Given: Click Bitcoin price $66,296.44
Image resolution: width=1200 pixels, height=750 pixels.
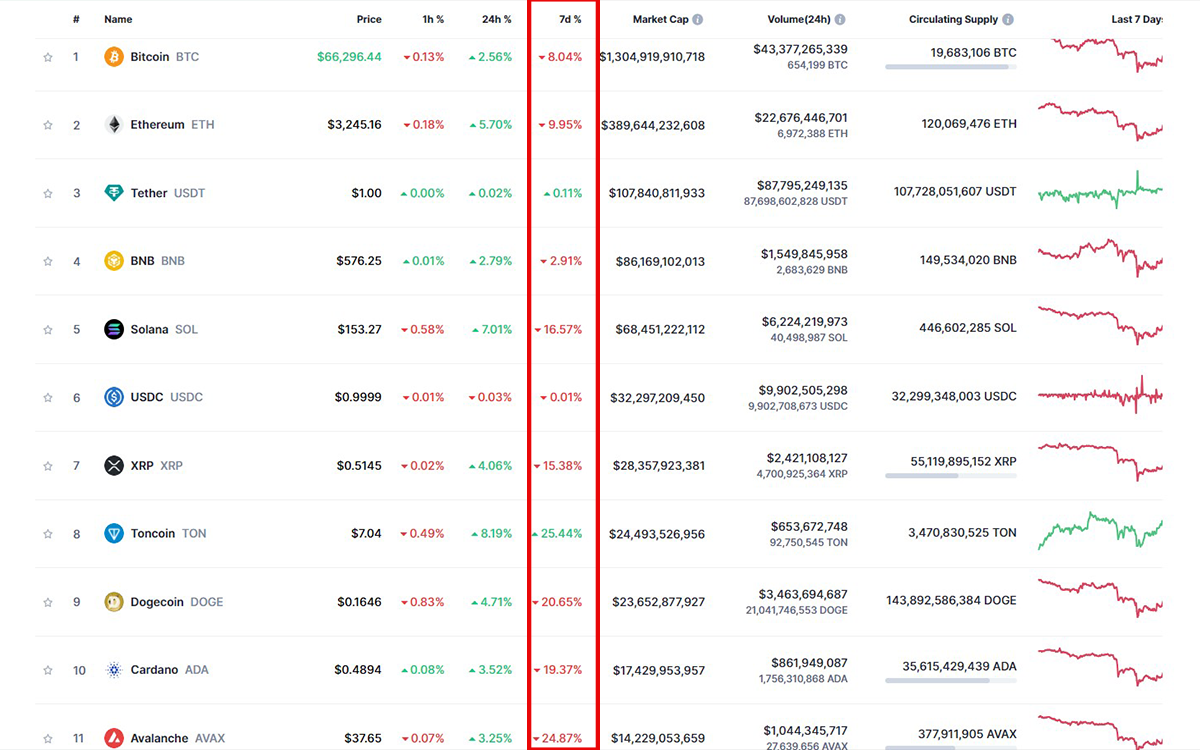Looking at the screenshot, I should [349, 57].
